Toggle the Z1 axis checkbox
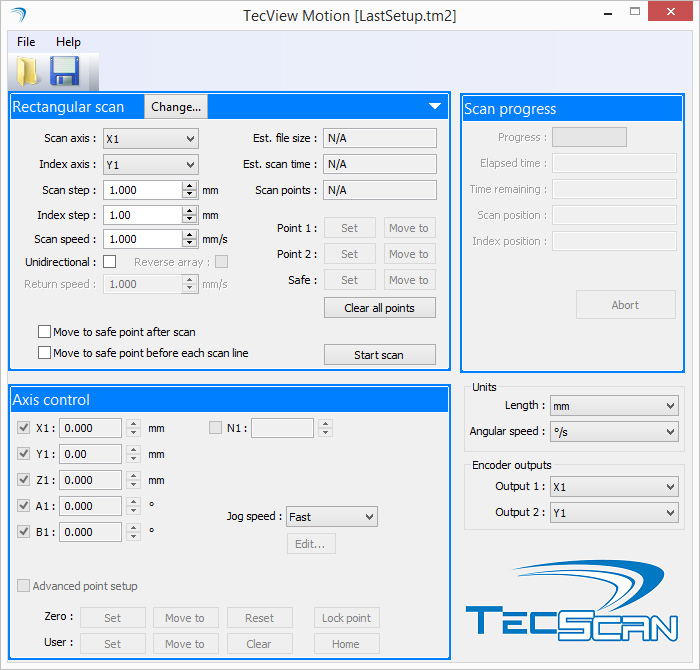 [23, 479]
